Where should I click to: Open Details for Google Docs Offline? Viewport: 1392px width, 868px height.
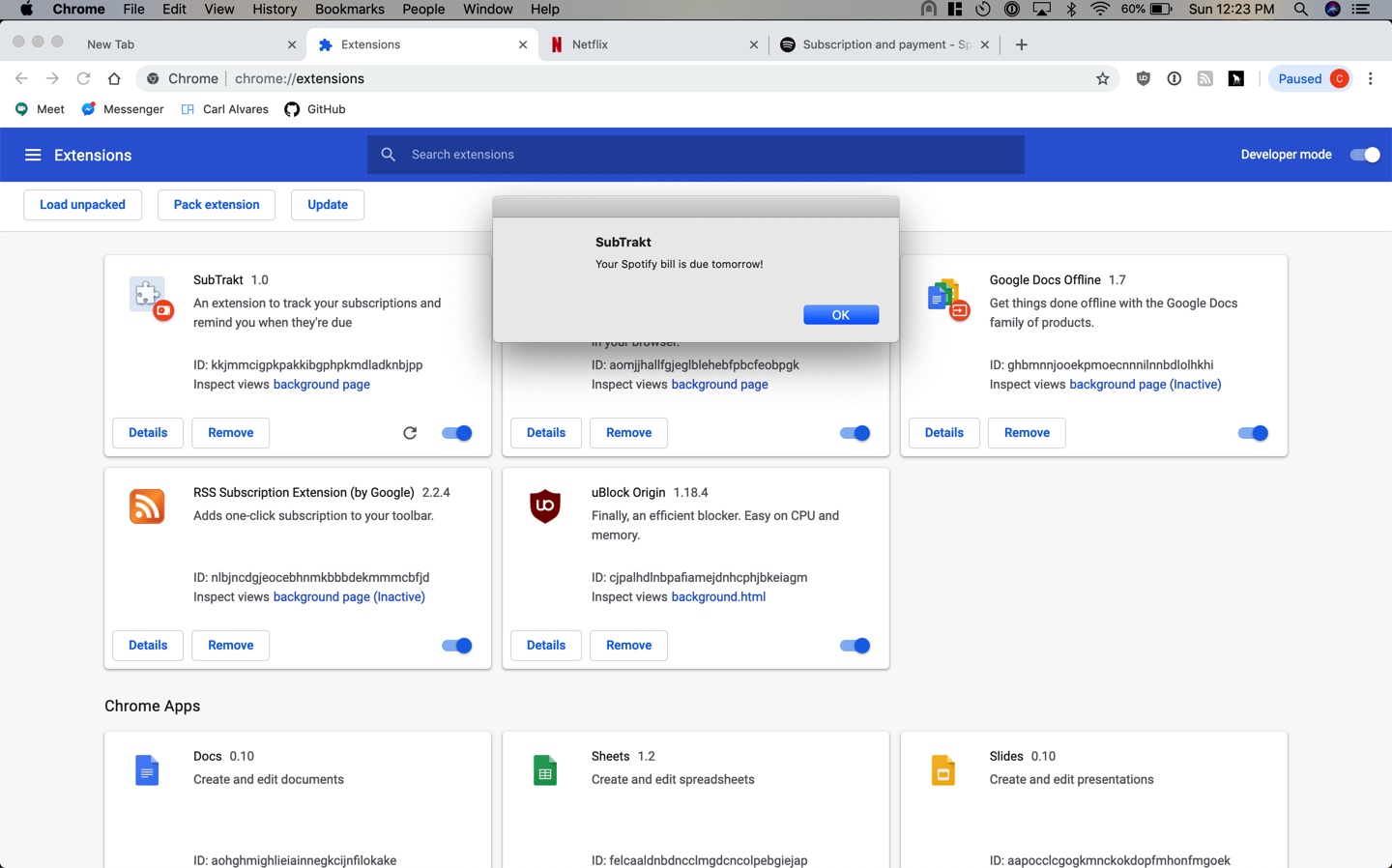tap(944, 433)
